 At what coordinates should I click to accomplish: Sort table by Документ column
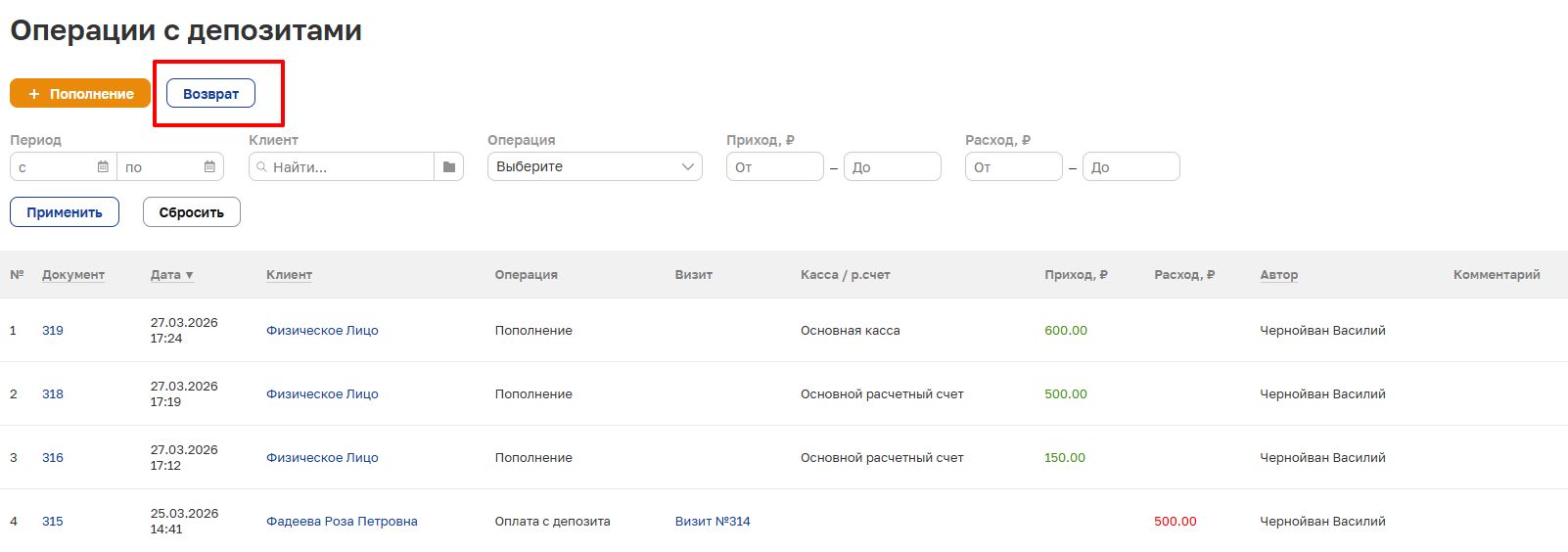point(73,275)
